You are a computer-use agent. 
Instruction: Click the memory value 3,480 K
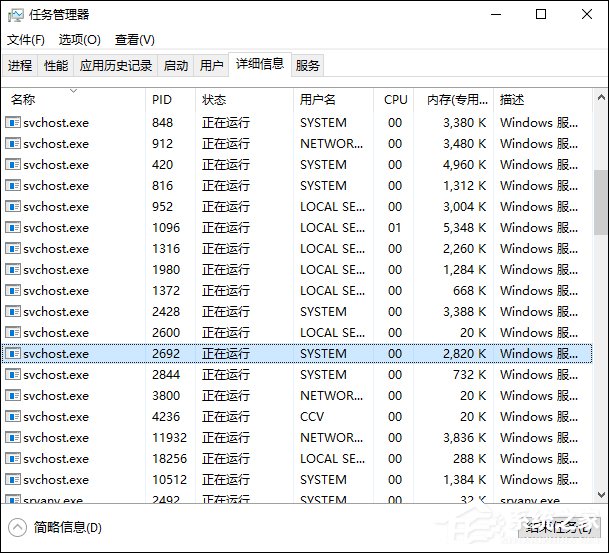(464, 144)
